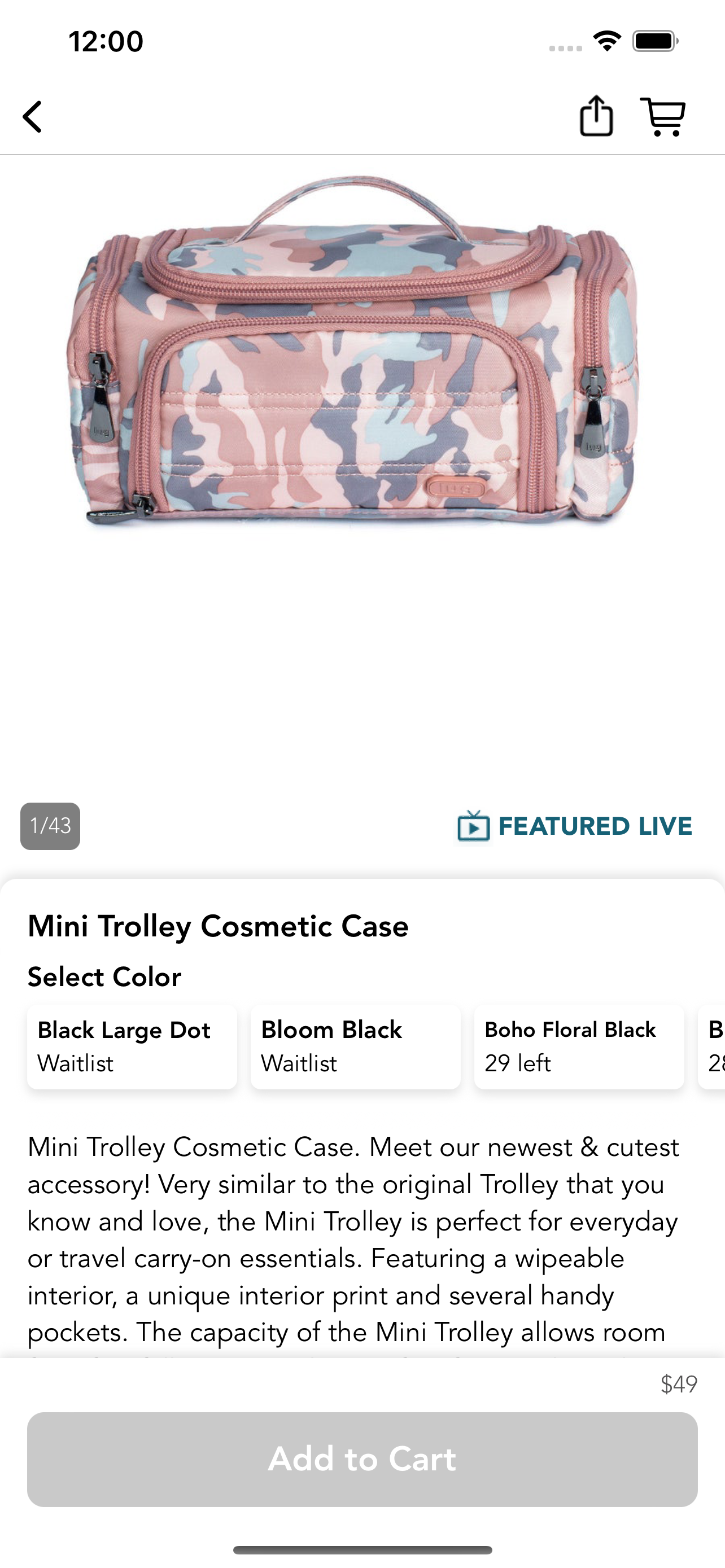Choose Boho Floral Black color option

pos(579,1046)
